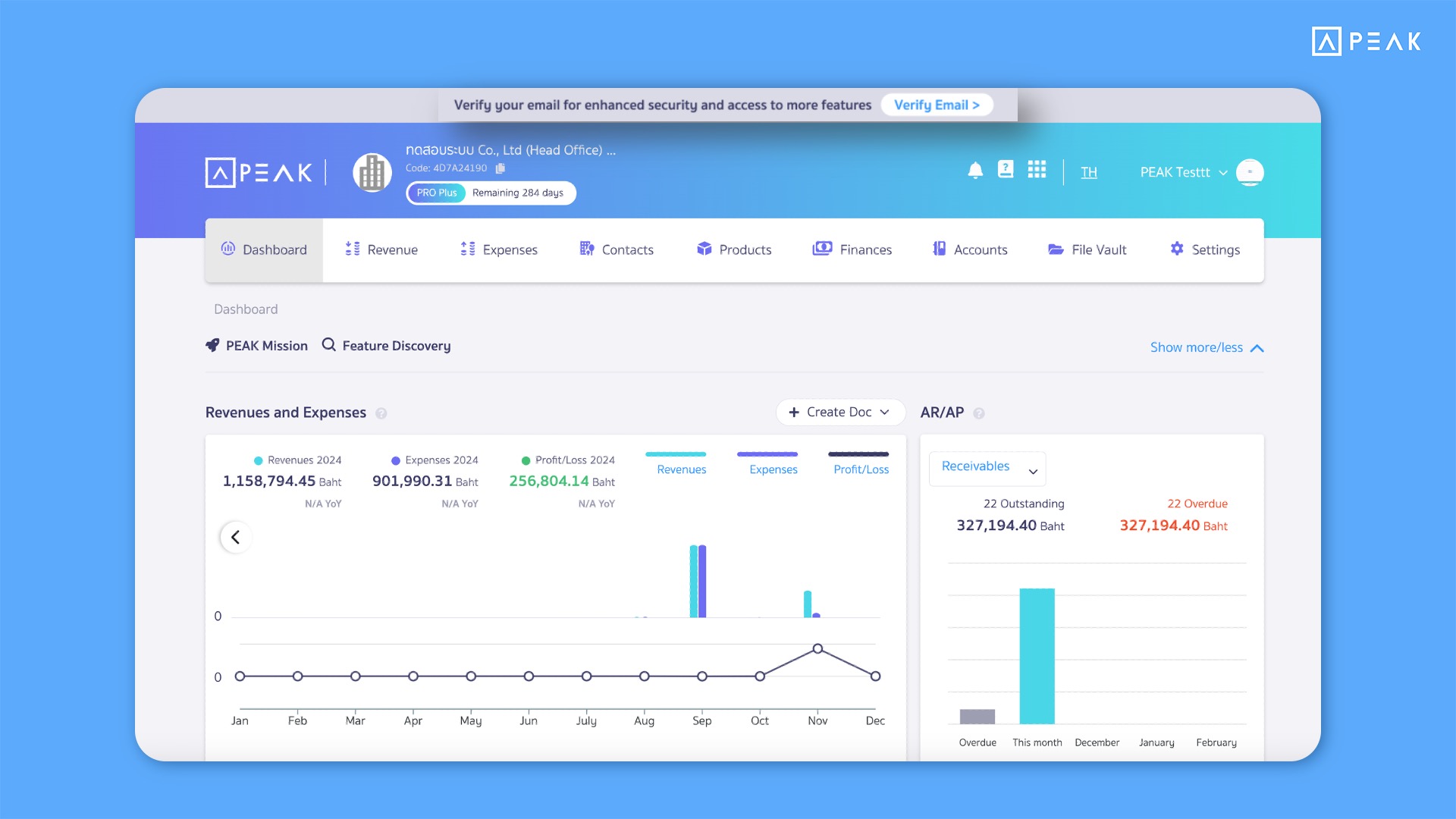
Task: Click the company building avatar
Action: point(372,173)
